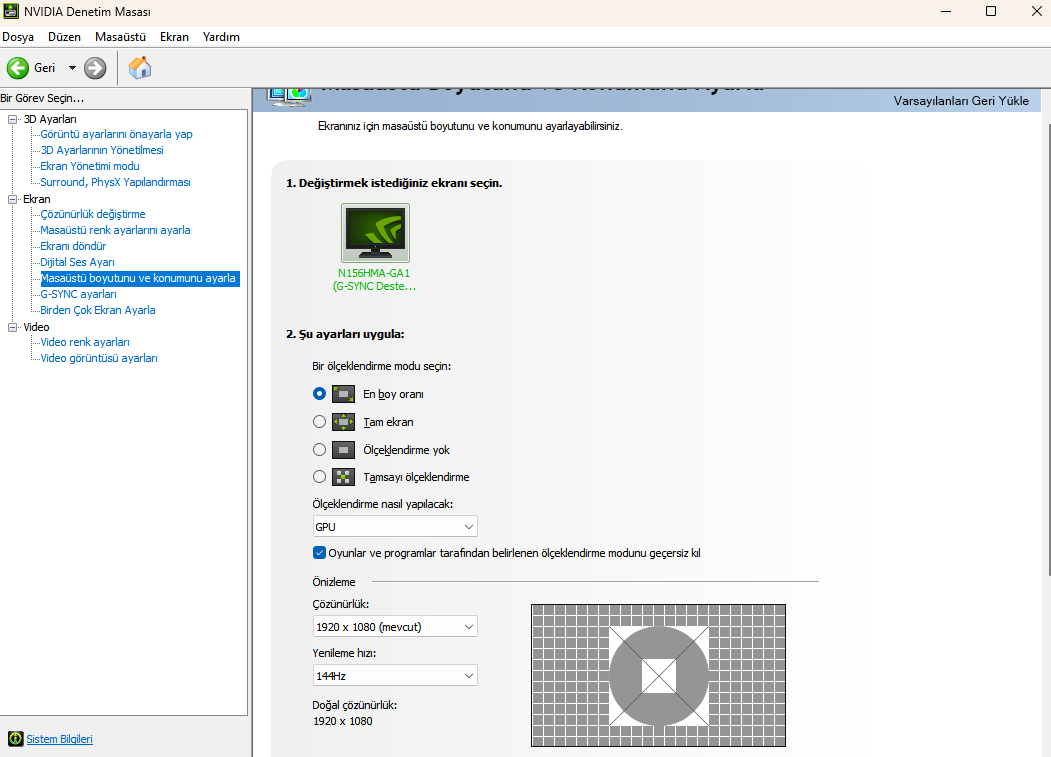
Task: Open G-SYNC ayarları
Action: tap(78, 294)
